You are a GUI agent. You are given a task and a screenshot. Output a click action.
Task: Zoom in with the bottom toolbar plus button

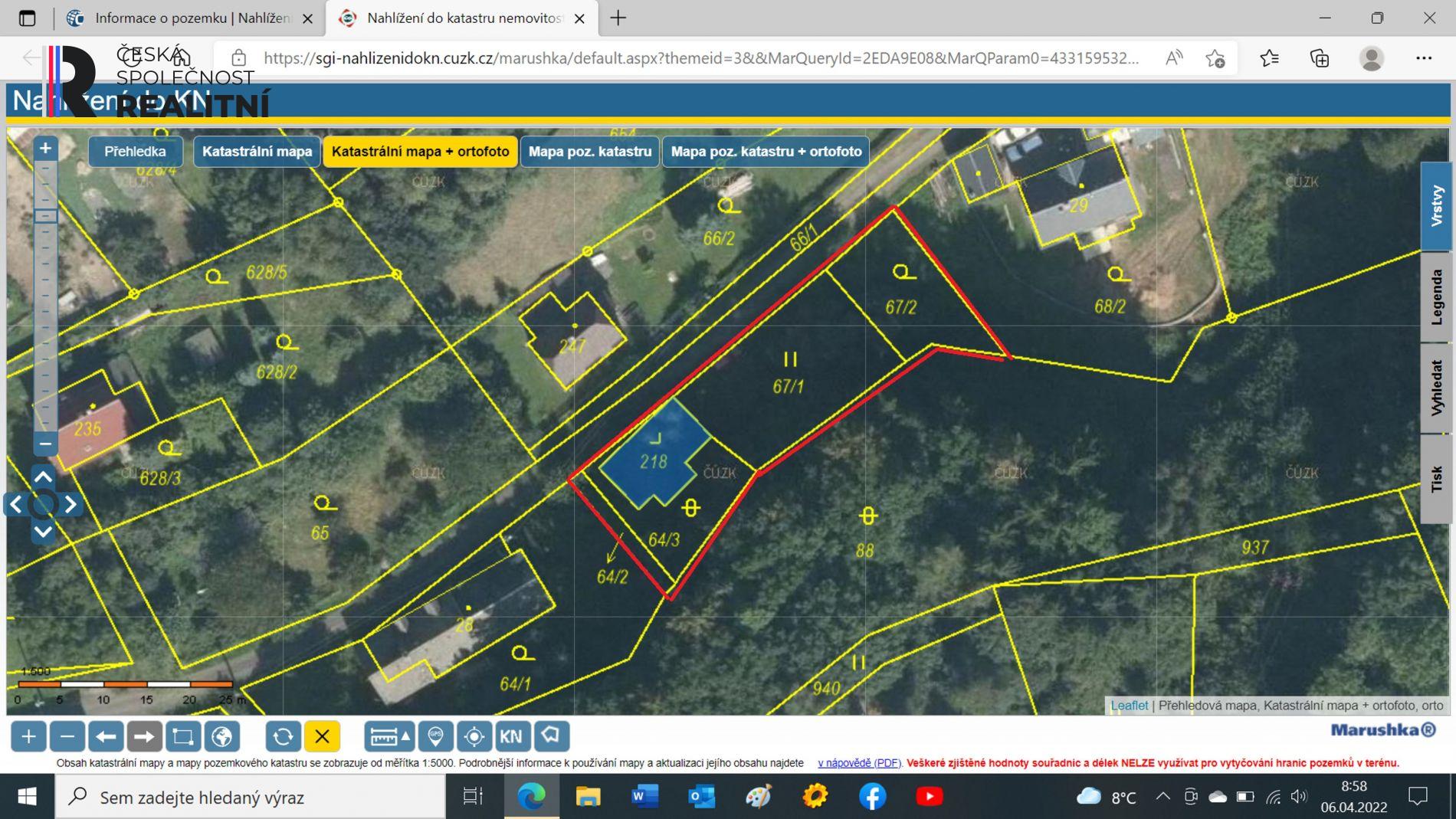[x=28, y=736]
